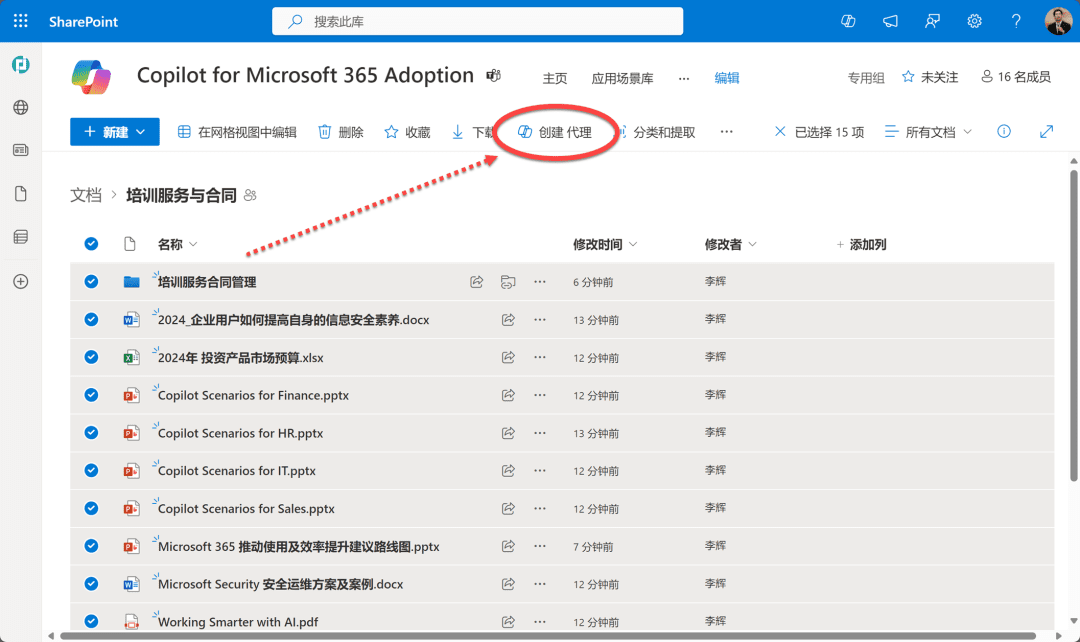Share the 培训服务合同管理 folder
The image size is (1080, 642).
[x=476, y=282]
